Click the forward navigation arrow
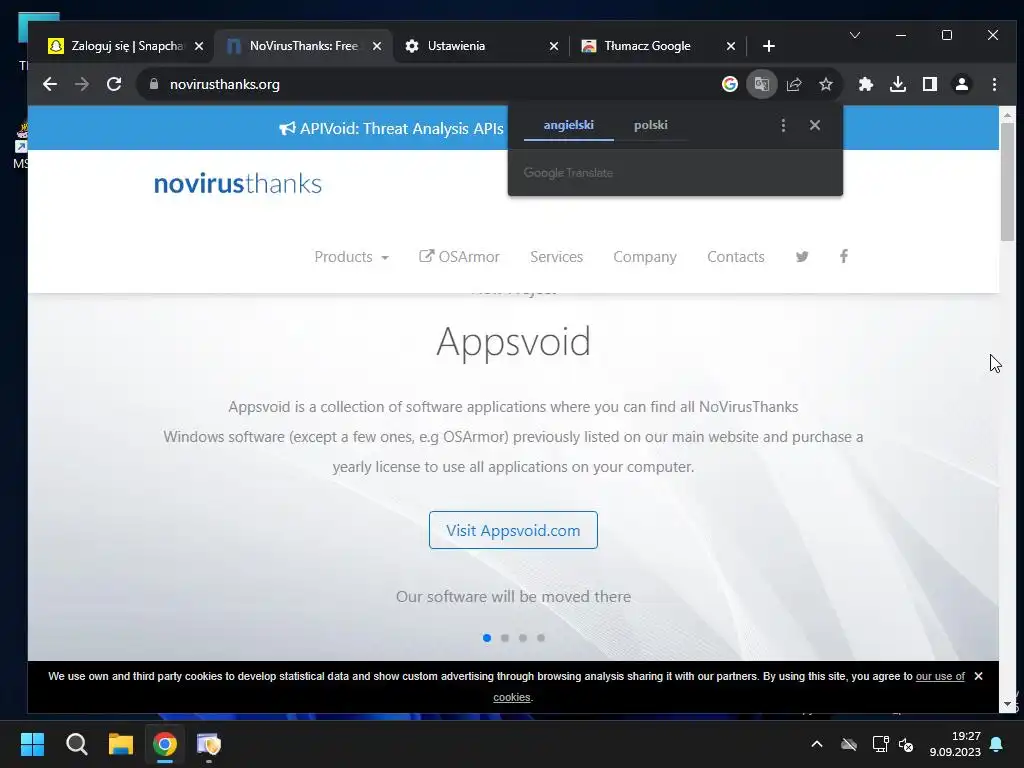 click(x=82, y=84)
